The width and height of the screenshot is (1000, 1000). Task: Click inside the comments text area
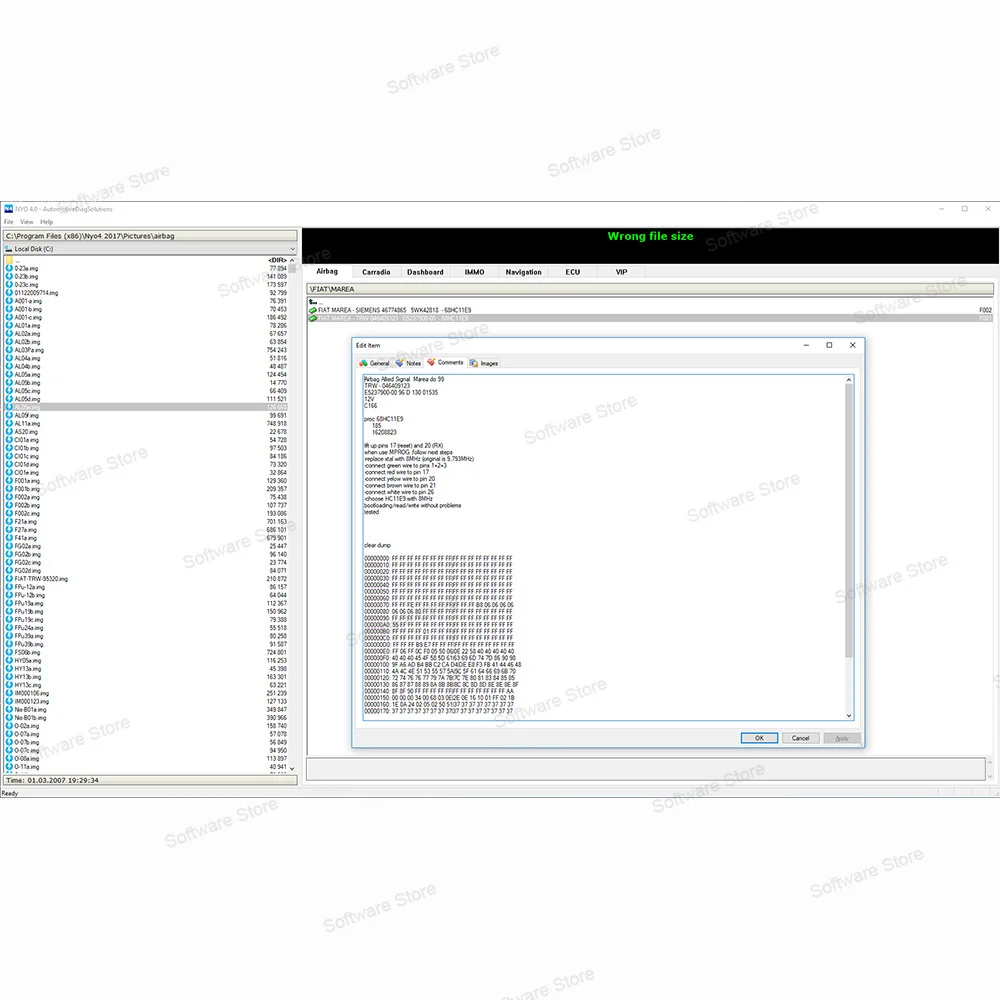point(603,548)
